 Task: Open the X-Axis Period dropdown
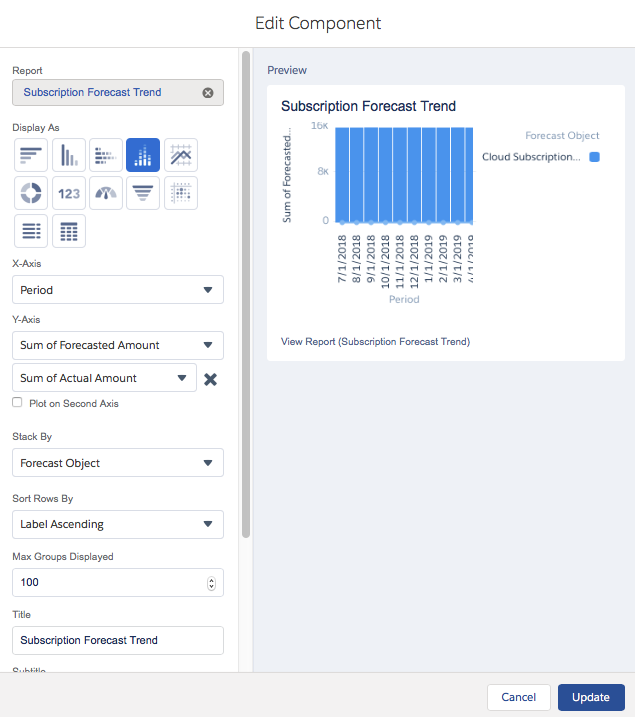point(117,290)
